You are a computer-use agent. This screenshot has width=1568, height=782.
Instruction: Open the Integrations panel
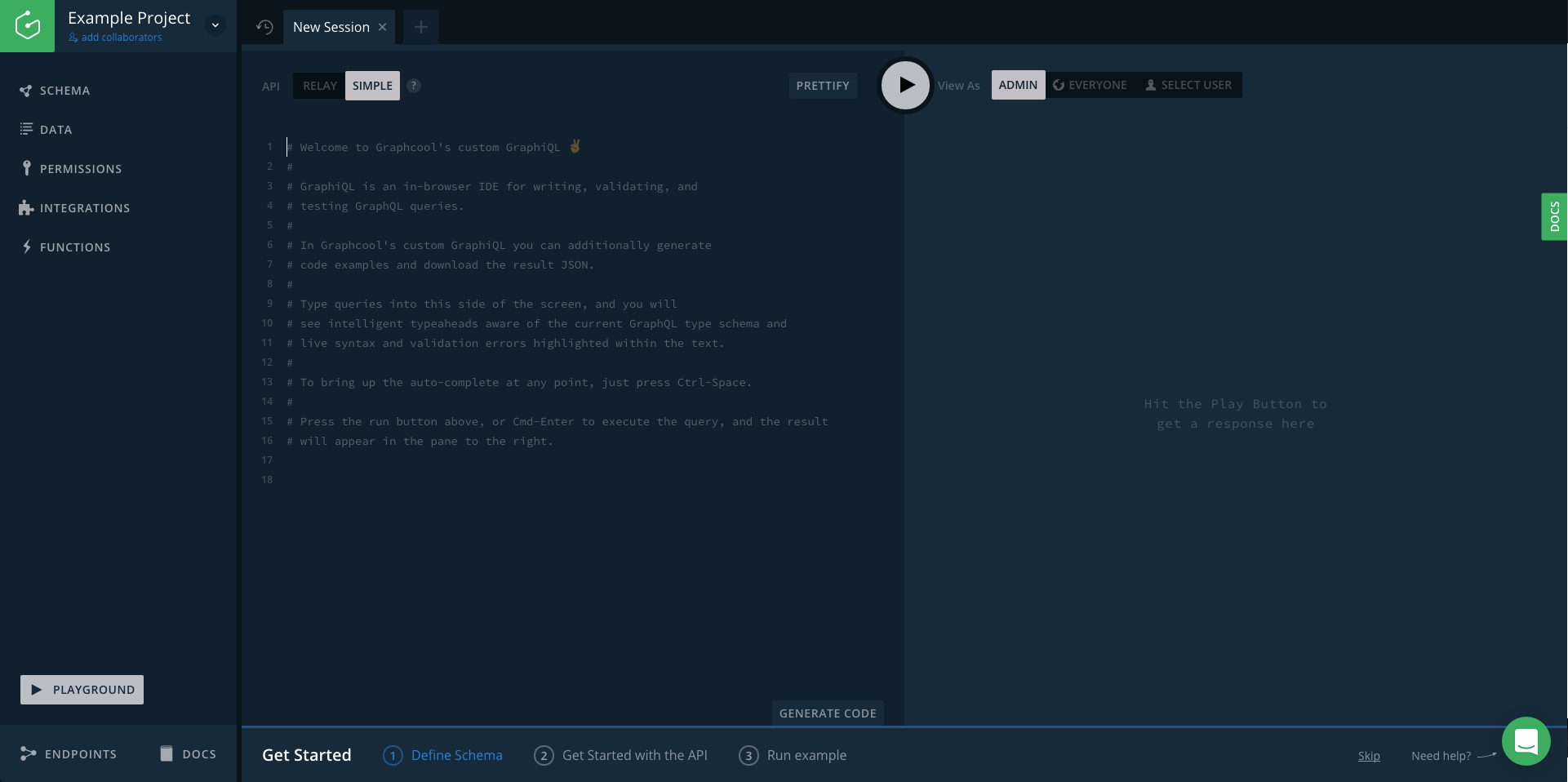(x=85, y=207)
